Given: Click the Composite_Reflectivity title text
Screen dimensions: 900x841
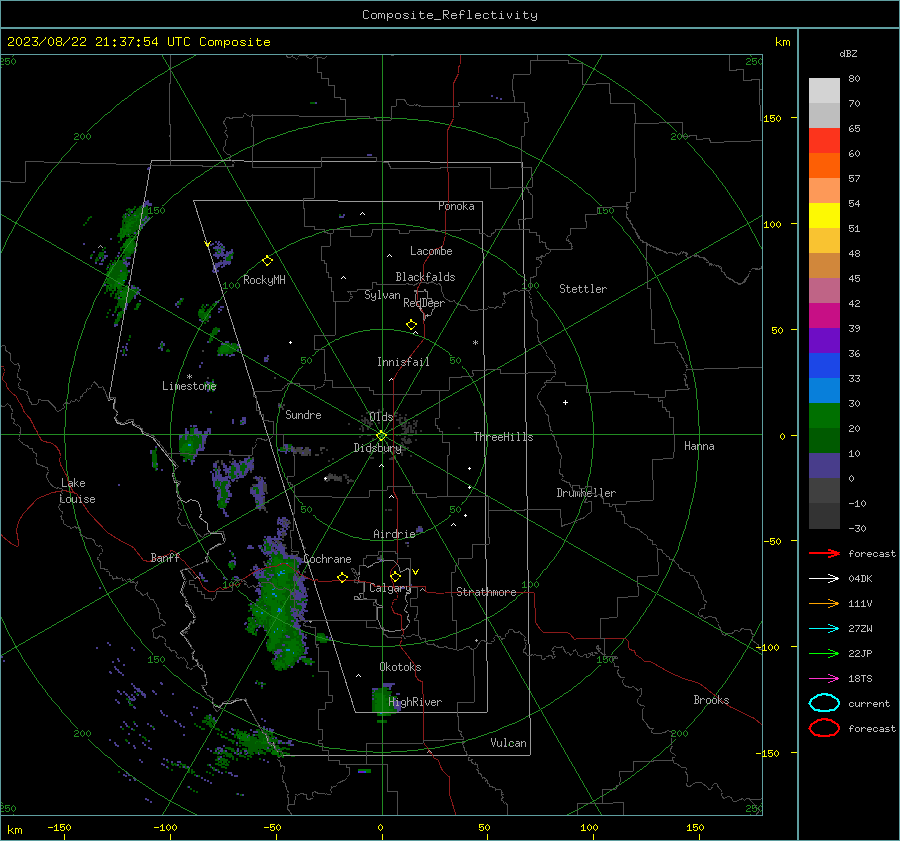Looking at the screenshot, I should 449,15.
